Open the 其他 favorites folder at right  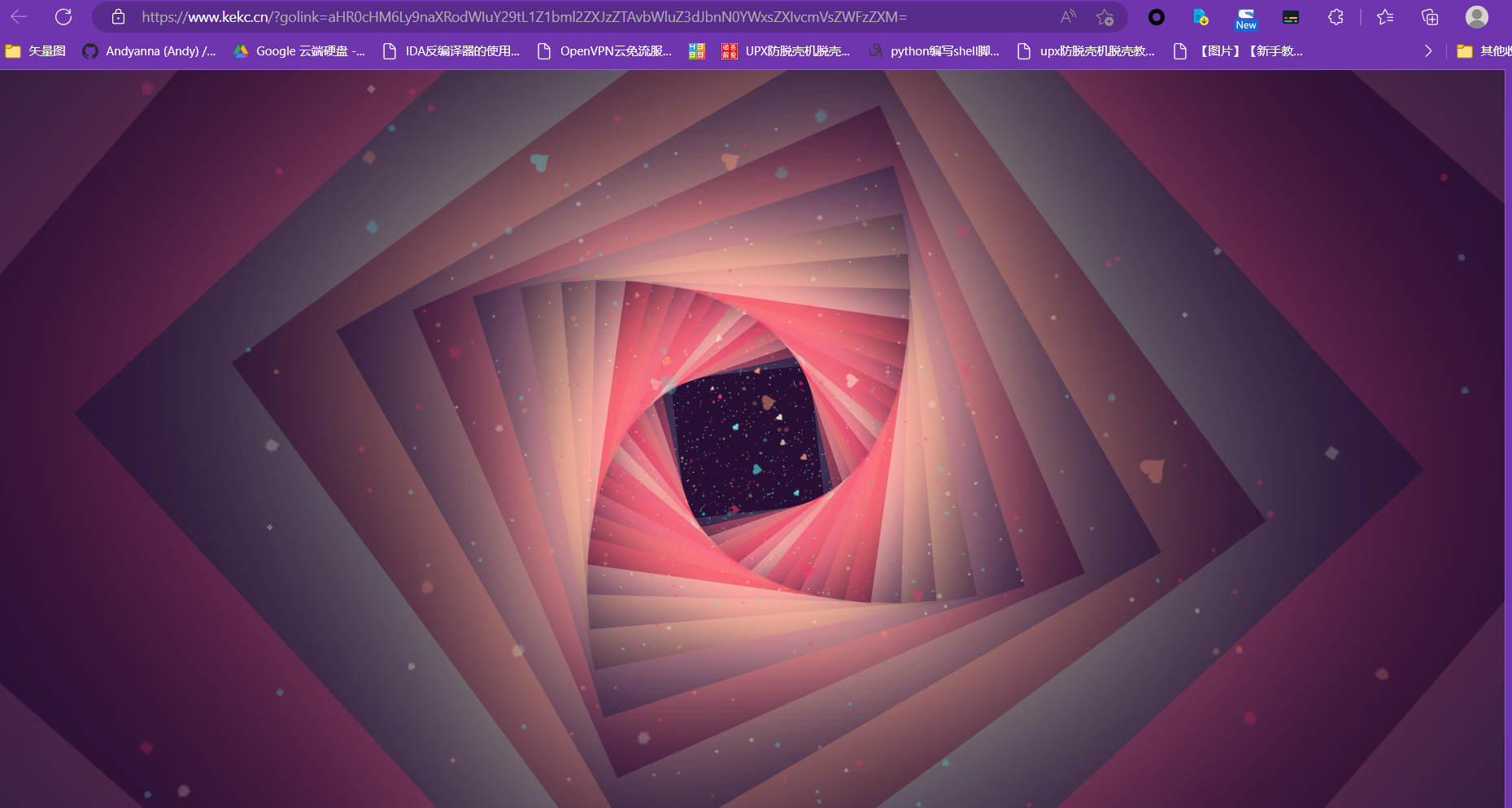click(1484, 51)
